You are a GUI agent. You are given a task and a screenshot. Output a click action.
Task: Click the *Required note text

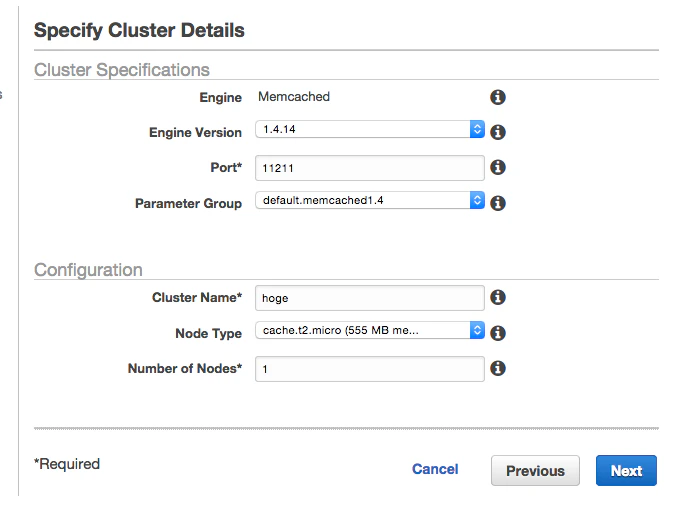(x=67, y=464)
